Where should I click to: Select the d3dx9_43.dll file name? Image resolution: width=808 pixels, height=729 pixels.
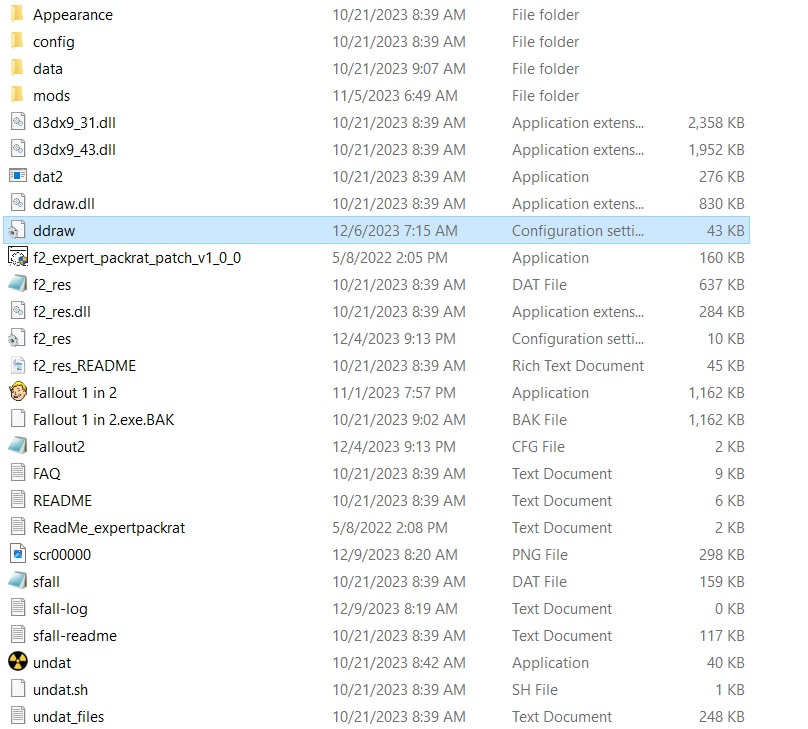(74, 149)
